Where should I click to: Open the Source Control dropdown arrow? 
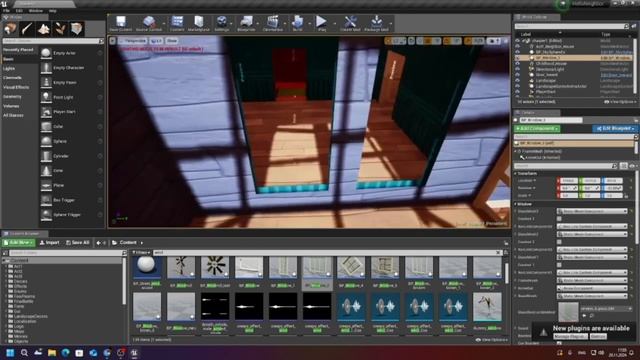(x=164, y=23)
